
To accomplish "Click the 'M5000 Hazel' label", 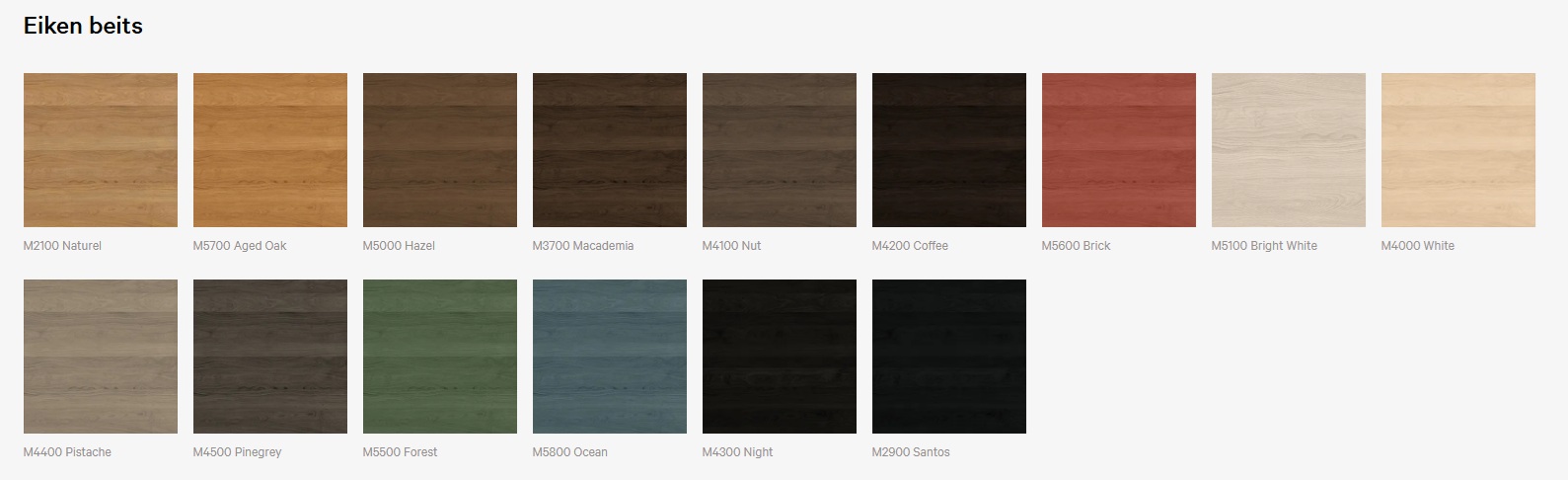I will 399,246.
